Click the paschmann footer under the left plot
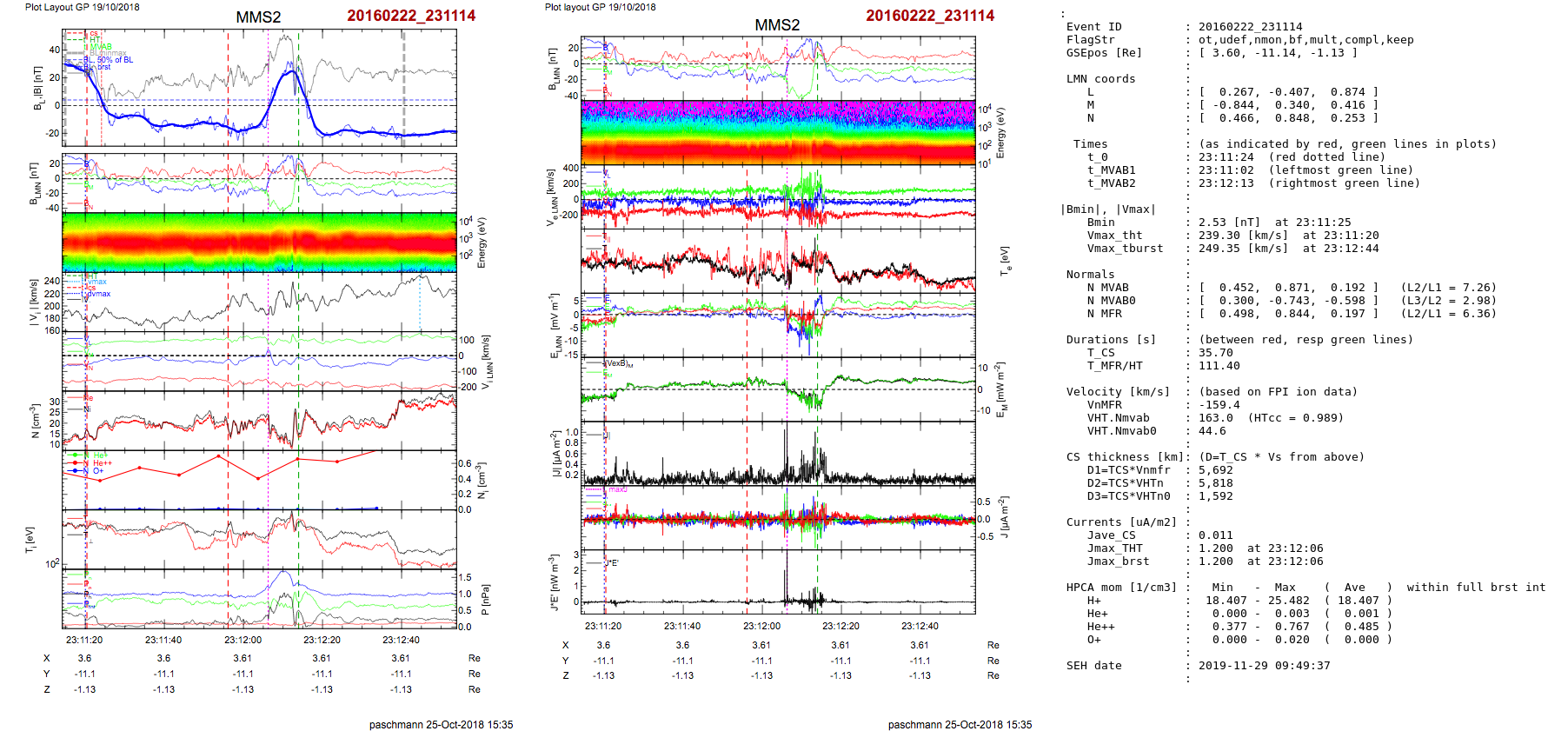Viewport: 1568px width, 731px height. [x=441, y=724]
